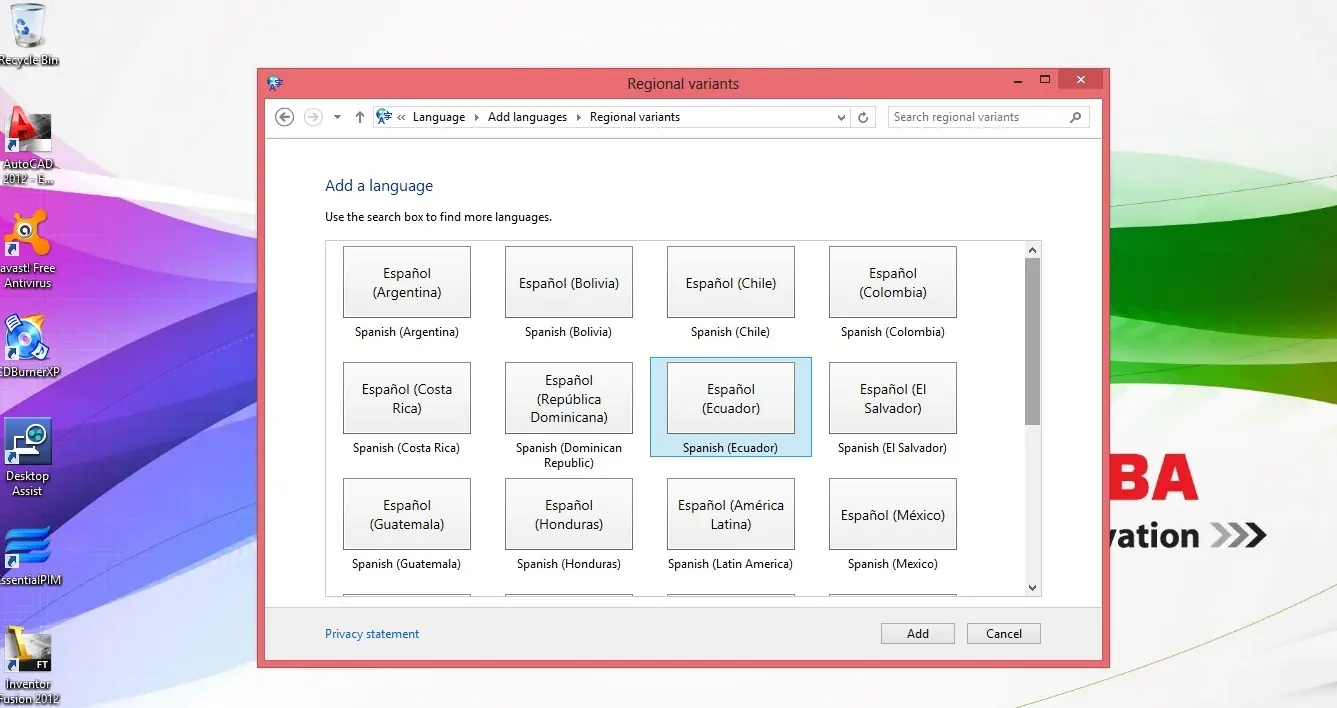This screenshot has height=708, width=1337.
Task: Click the Forward navigation arrow
Action: (313, 117)
